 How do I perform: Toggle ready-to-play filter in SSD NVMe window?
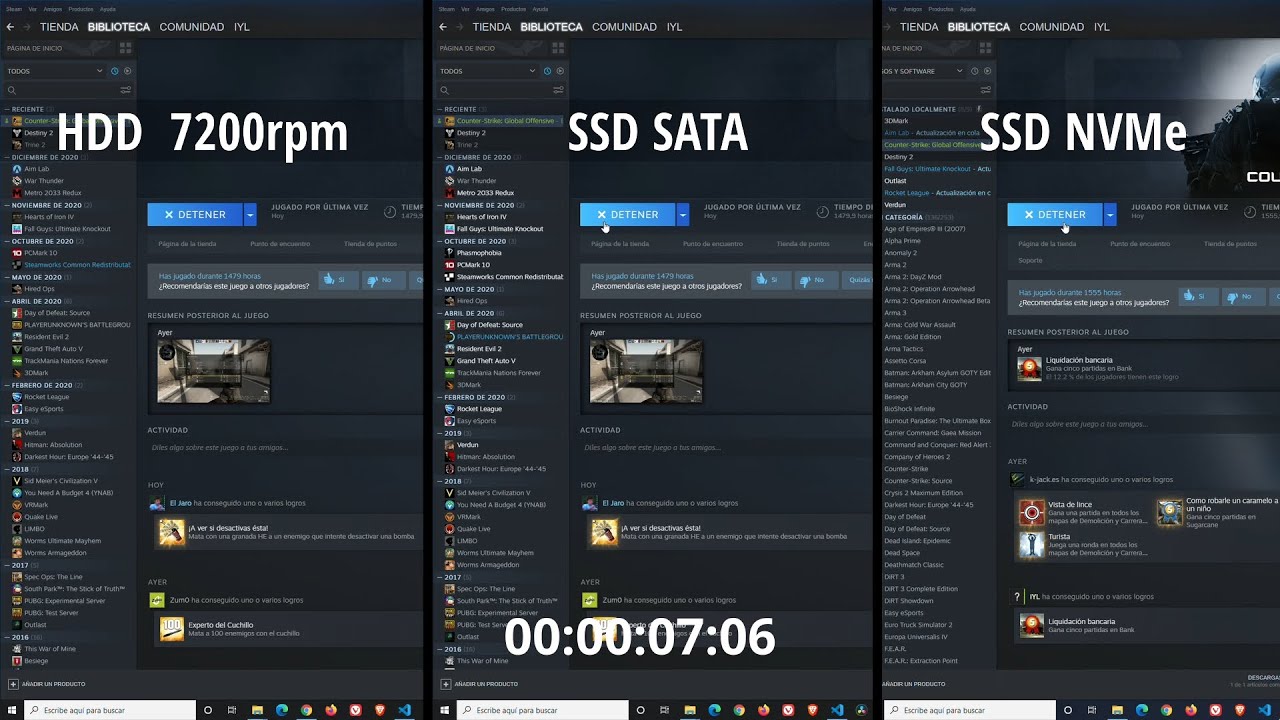coord(987,71)
